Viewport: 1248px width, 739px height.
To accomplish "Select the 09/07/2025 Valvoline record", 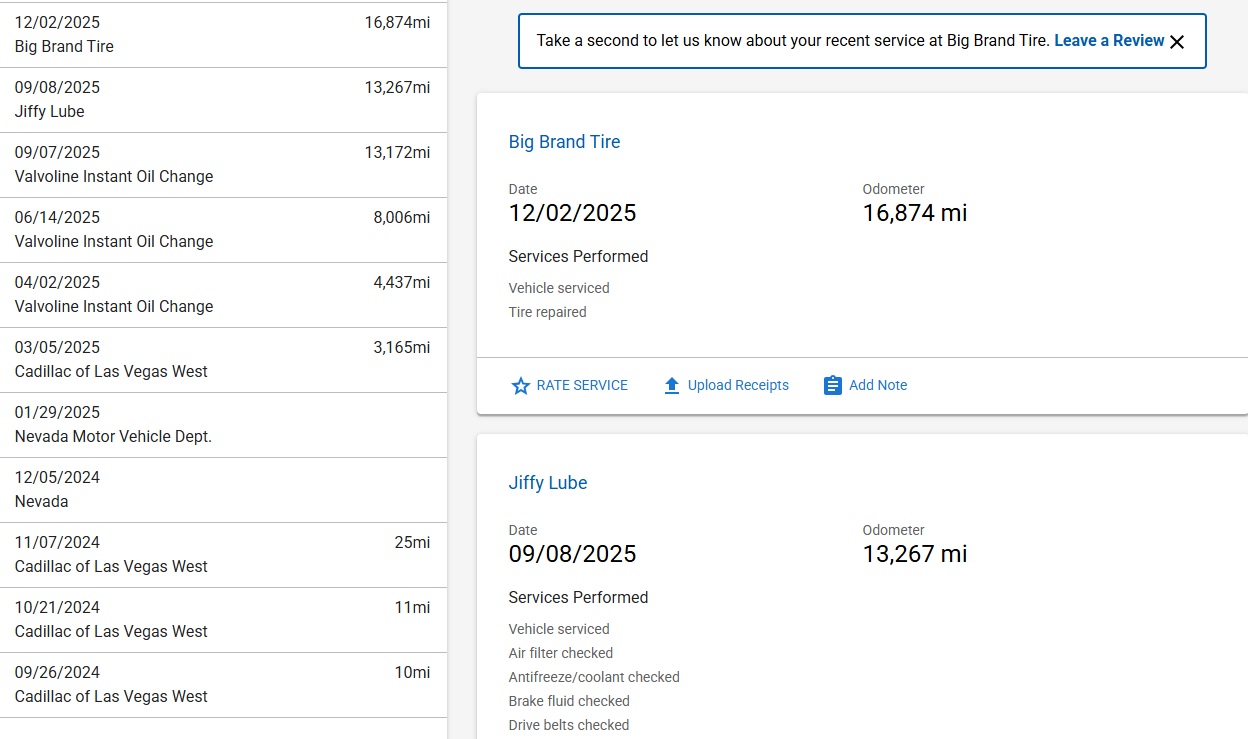I will [222, 165].
